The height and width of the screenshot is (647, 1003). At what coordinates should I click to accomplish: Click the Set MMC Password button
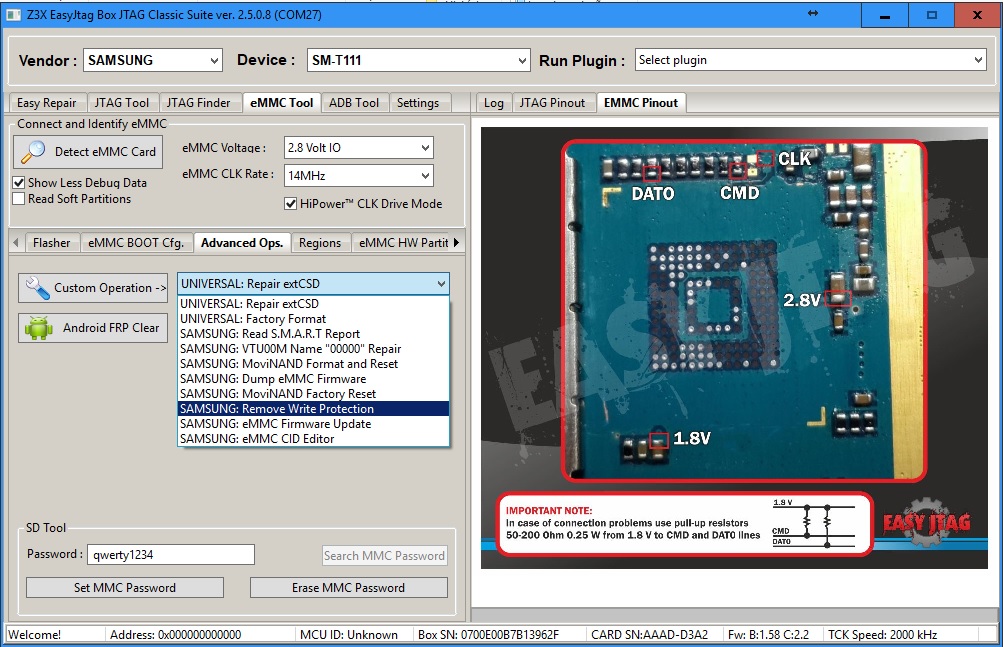tap(125, 587)
